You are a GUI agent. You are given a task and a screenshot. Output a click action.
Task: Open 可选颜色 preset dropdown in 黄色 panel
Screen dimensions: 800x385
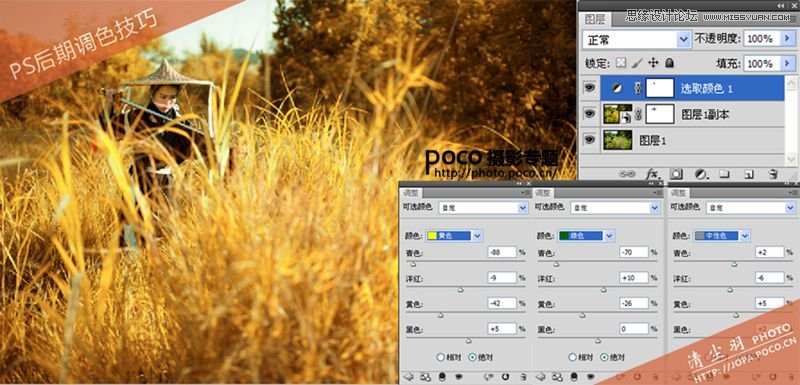tap(484, 208)
